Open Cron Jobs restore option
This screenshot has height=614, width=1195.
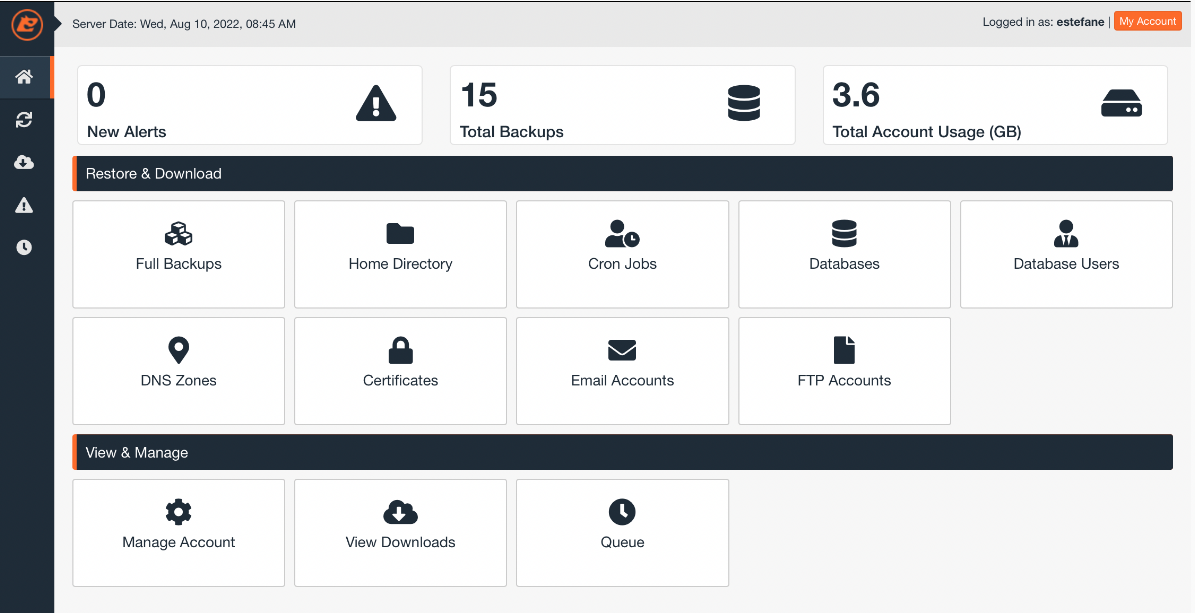click(x=622, y=254)
